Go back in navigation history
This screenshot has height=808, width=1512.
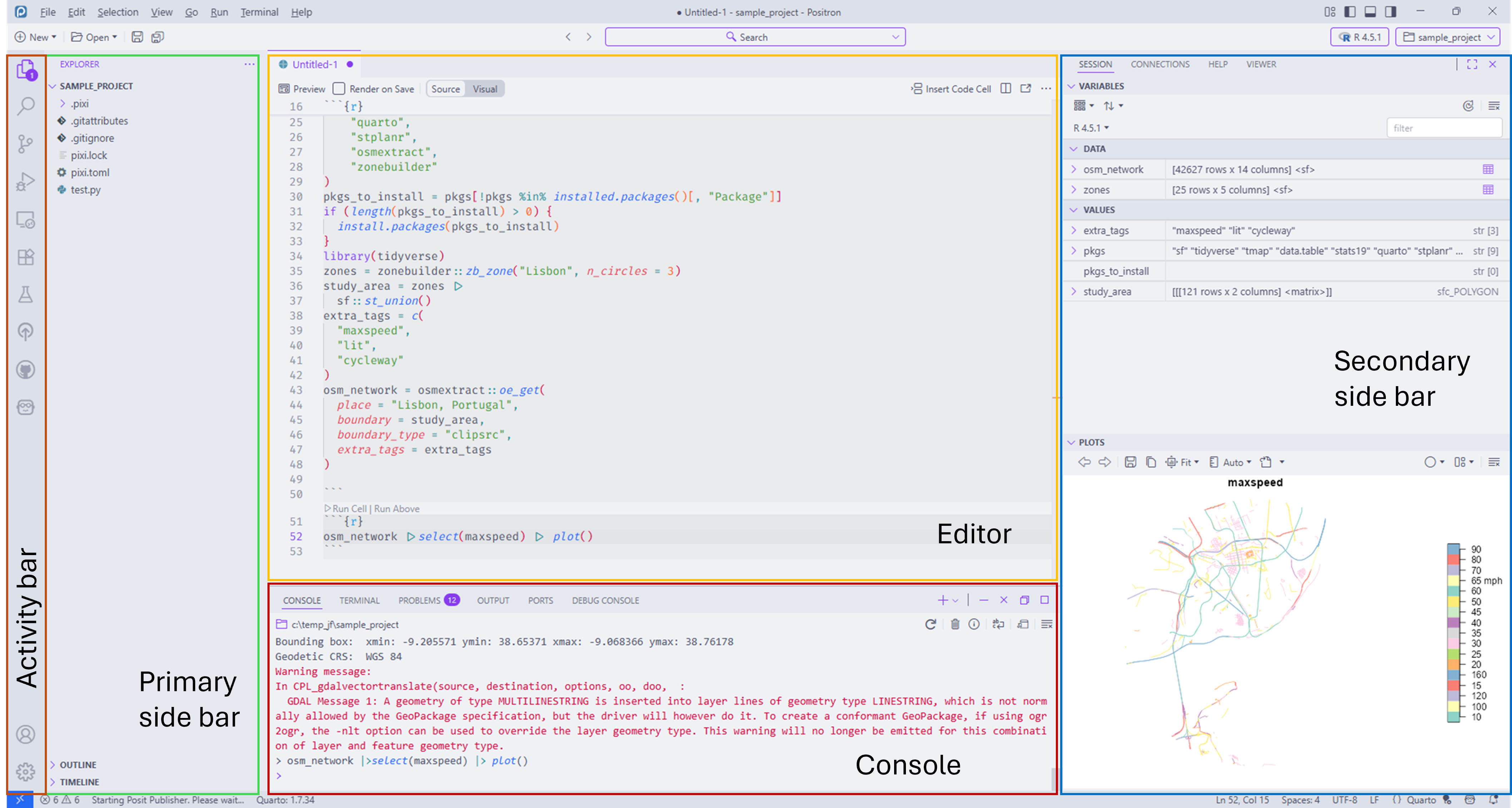[568, 37]
